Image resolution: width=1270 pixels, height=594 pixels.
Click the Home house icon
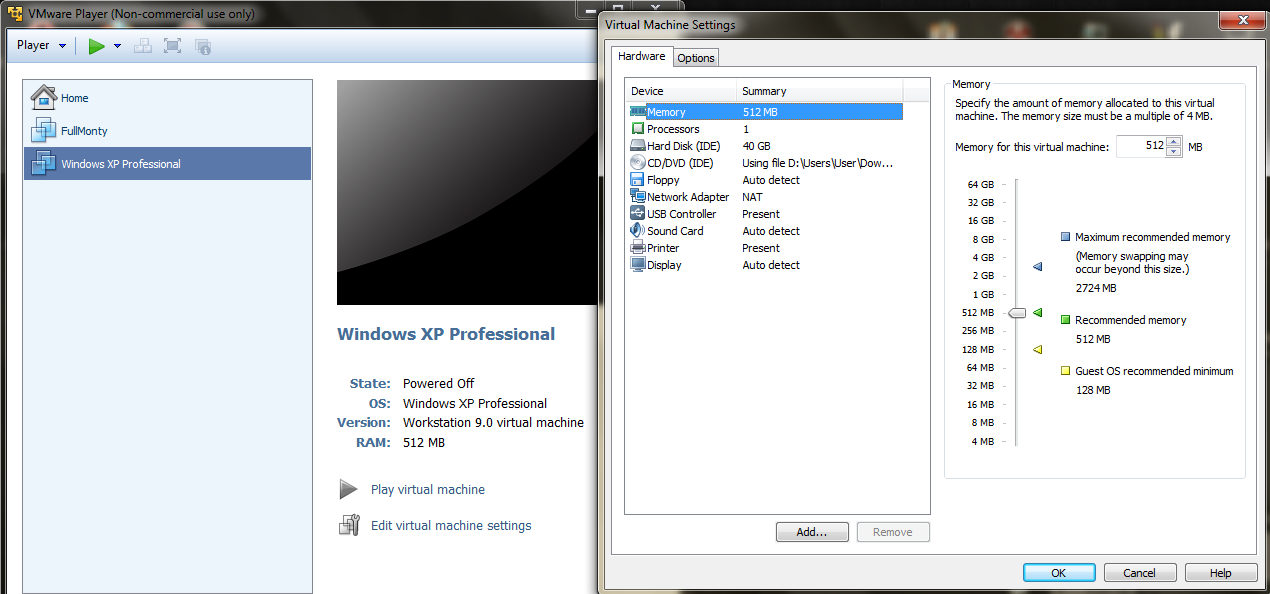44,97
